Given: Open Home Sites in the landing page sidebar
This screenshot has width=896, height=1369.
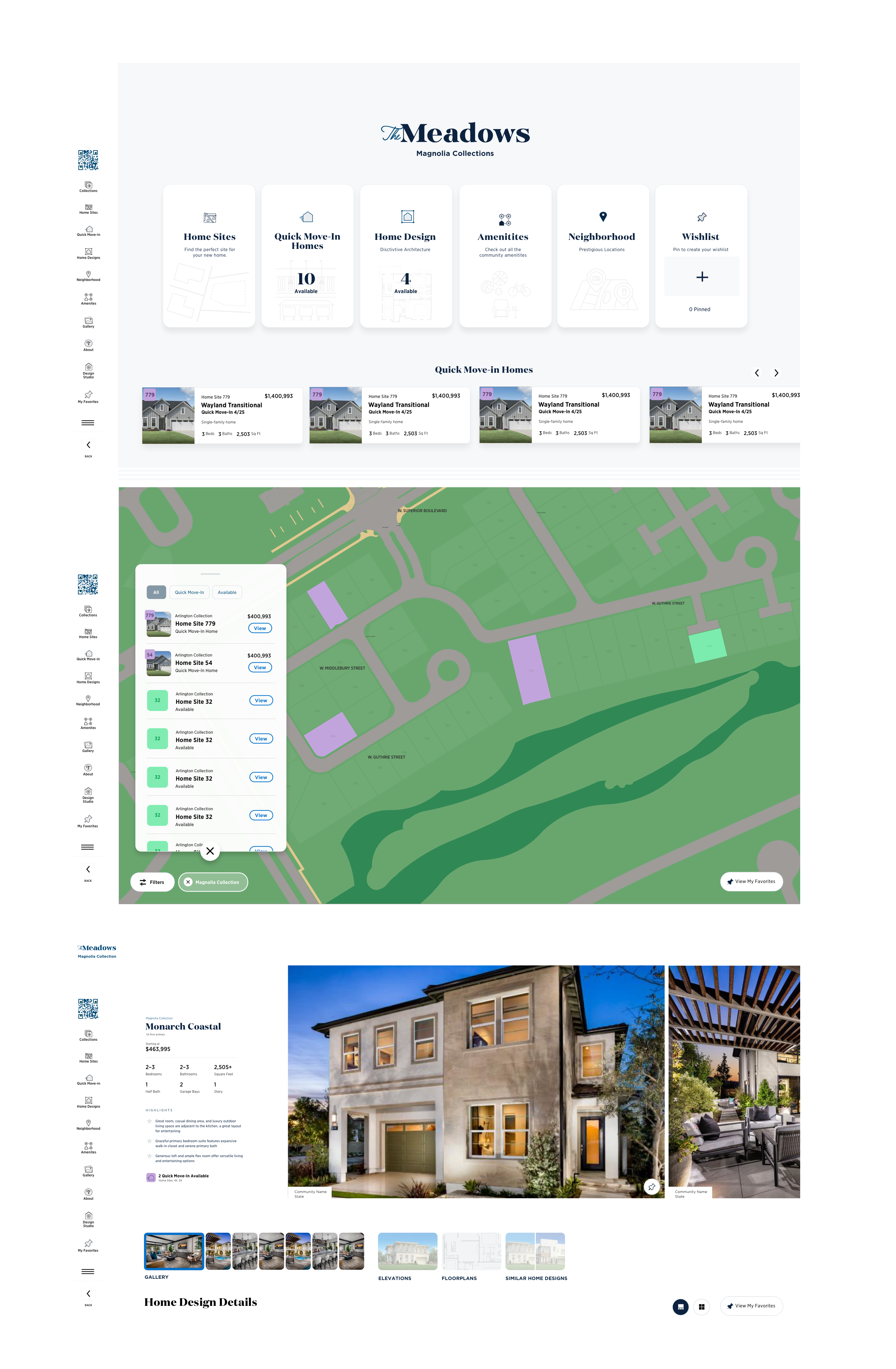Looking at the screenshot, I should (x=88, y=209).
